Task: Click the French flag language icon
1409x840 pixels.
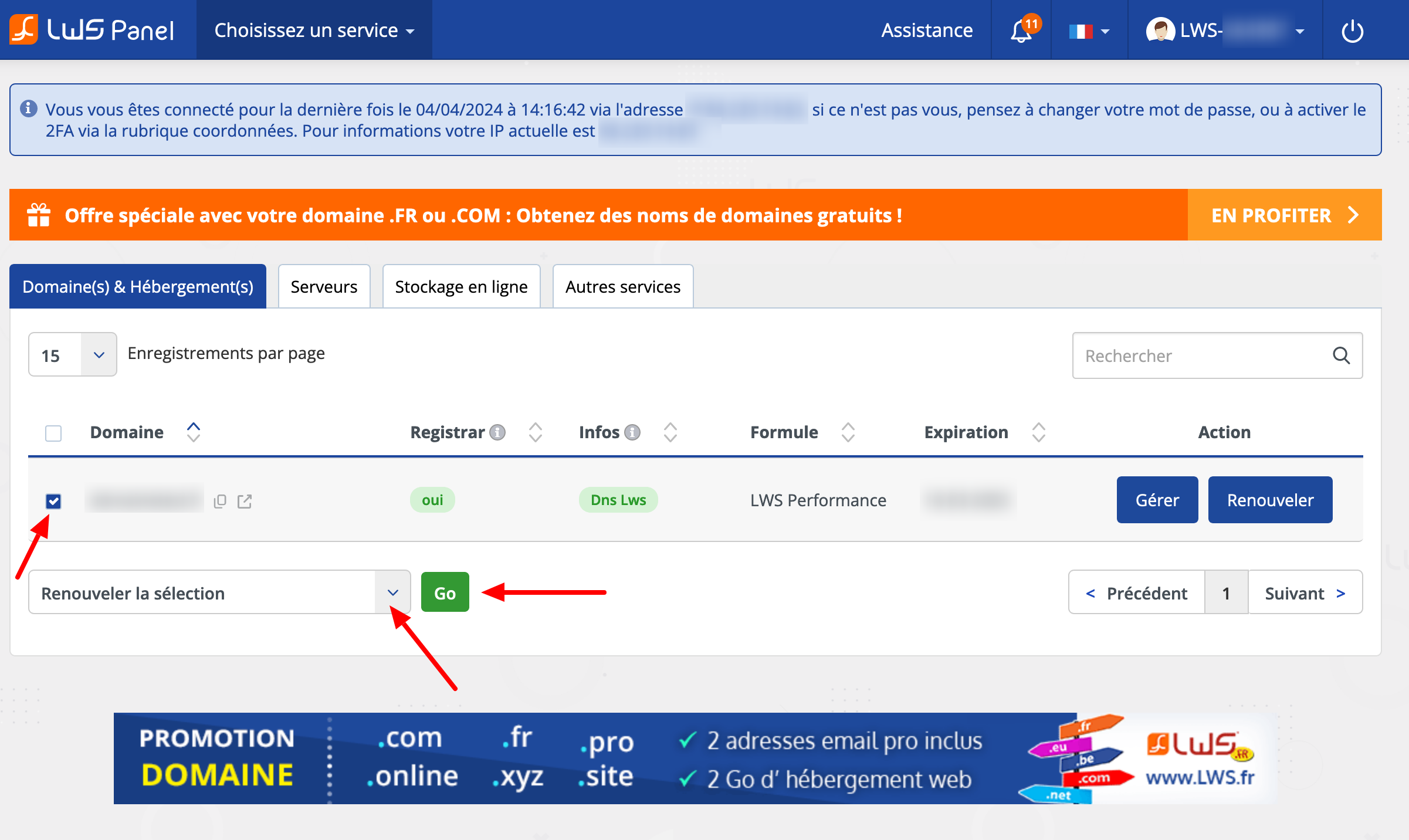Action: click(x=1080, y=31)
